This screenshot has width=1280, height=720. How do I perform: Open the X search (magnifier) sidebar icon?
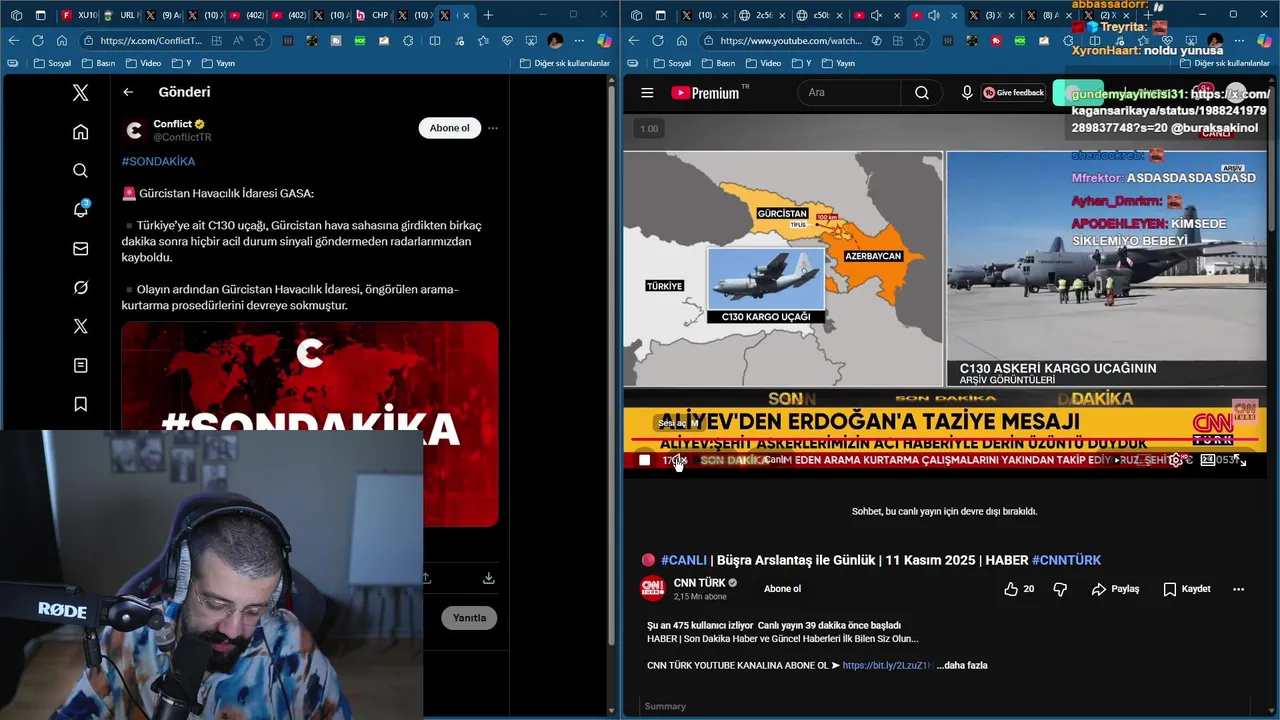pos(81,171)
